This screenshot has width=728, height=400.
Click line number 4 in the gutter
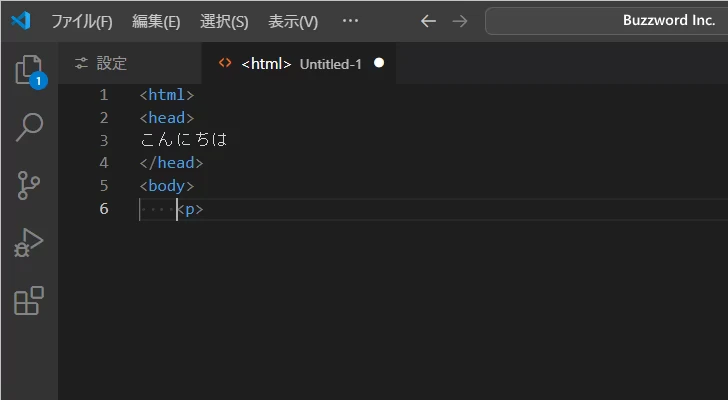point(104,163)
